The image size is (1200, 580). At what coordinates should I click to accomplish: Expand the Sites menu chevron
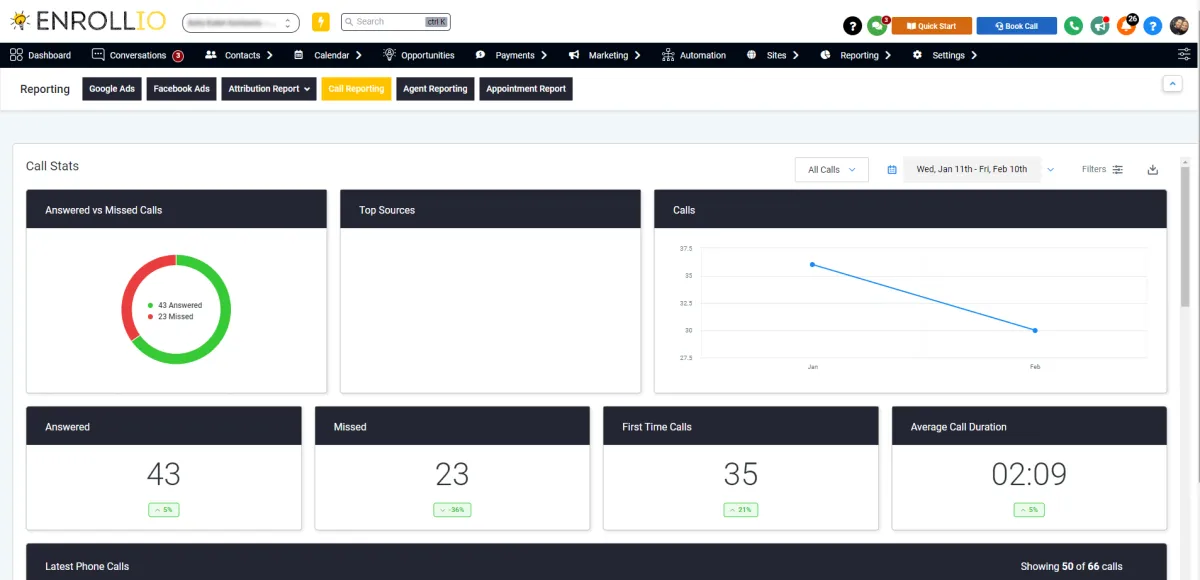(796, 55)
